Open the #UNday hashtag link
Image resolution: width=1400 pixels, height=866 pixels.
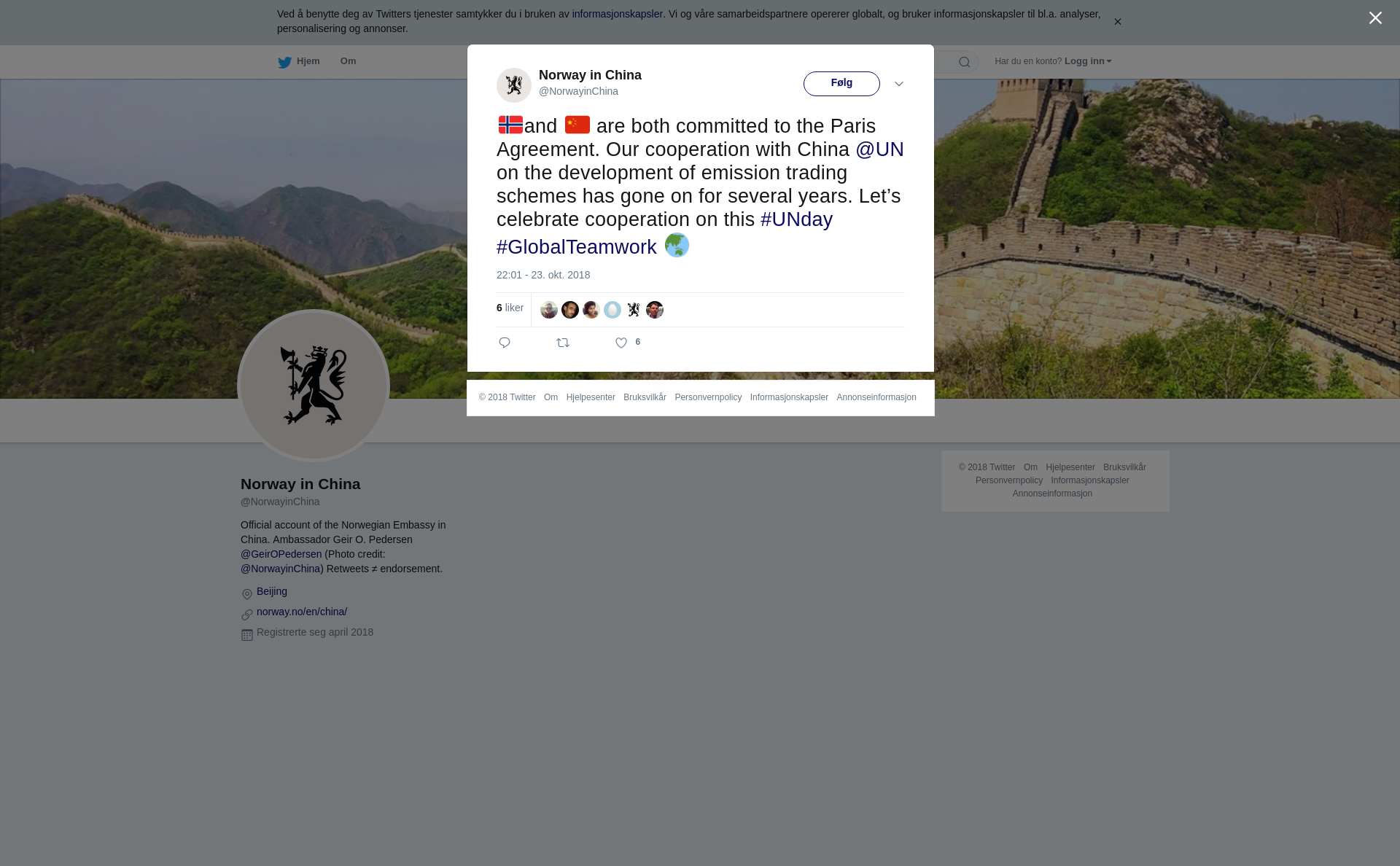pyautogui.click(x=796, y=219)
